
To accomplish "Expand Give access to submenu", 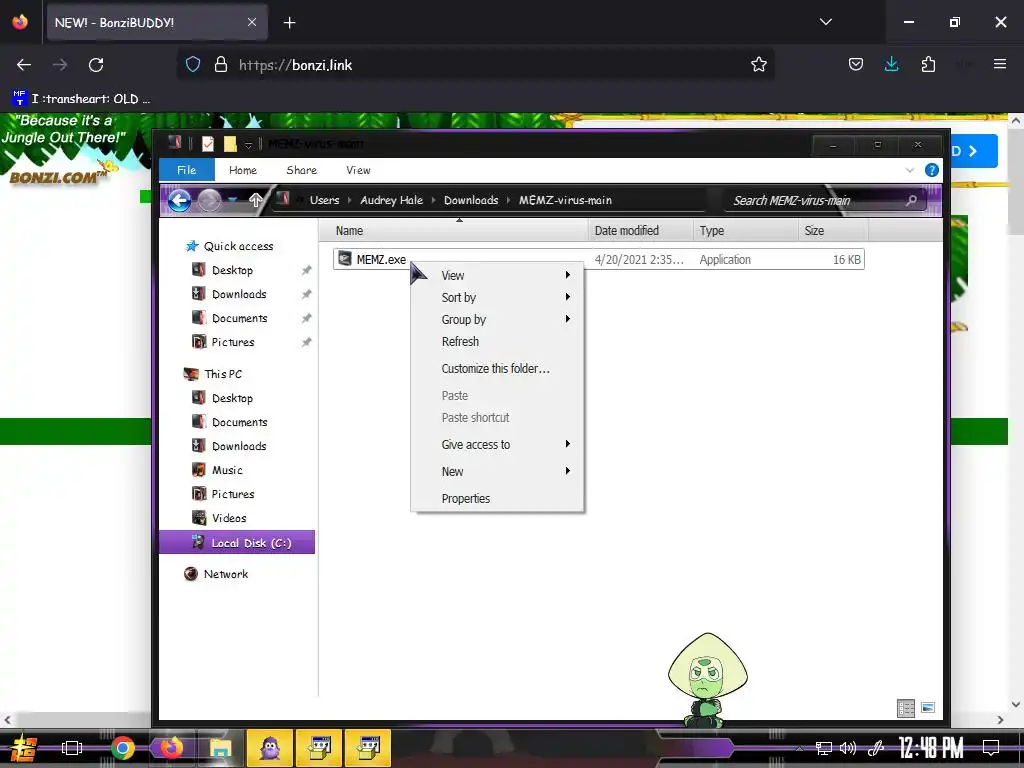I will 497,444.
